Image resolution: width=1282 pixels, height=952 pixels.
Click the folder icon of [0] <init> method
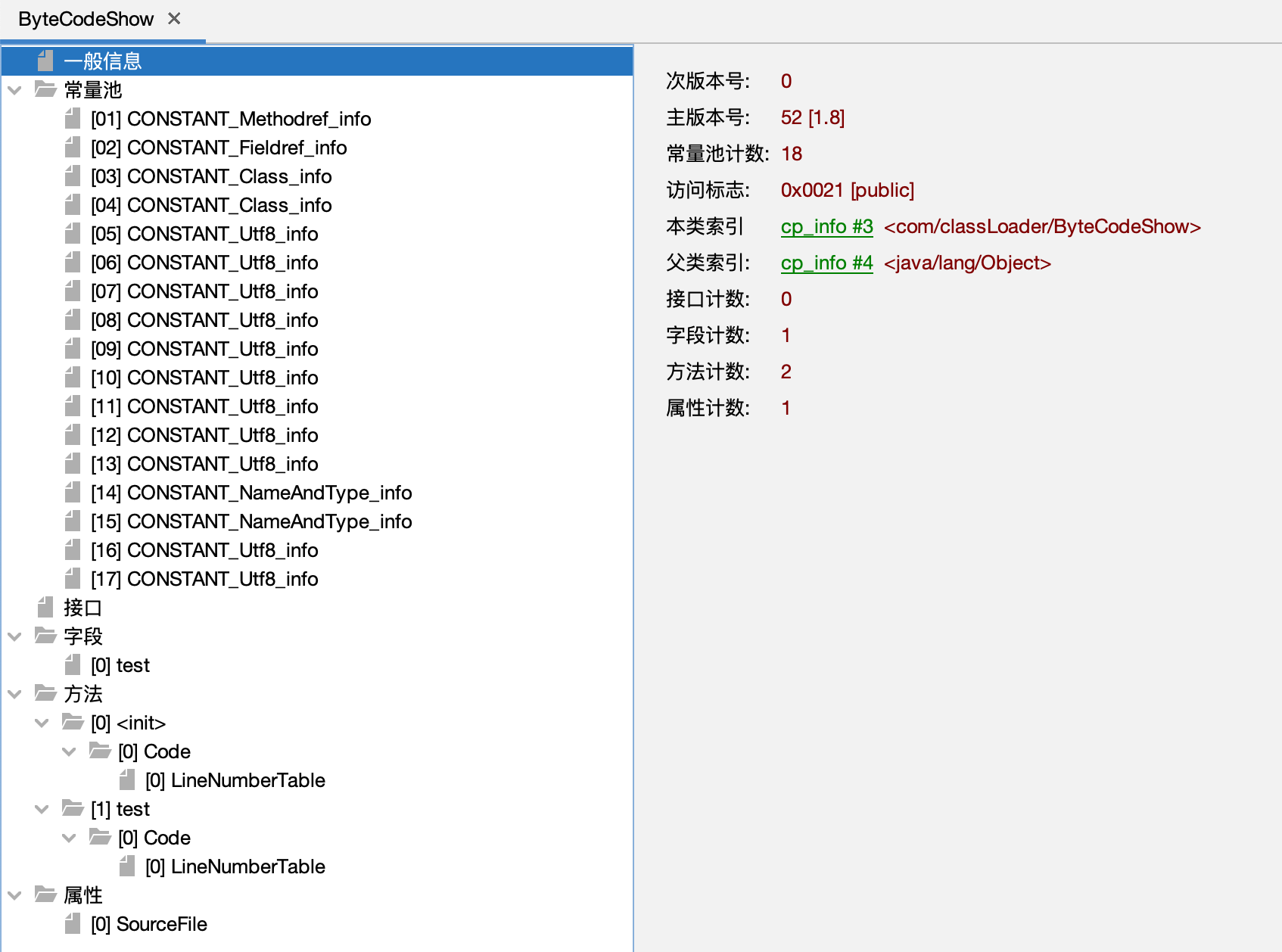73,723
